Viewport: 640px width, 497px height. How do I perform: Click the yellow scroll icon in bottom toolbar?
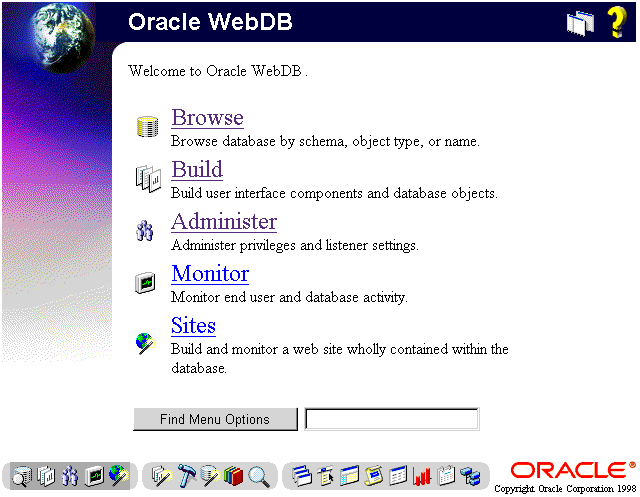click(x=374, y=476)
